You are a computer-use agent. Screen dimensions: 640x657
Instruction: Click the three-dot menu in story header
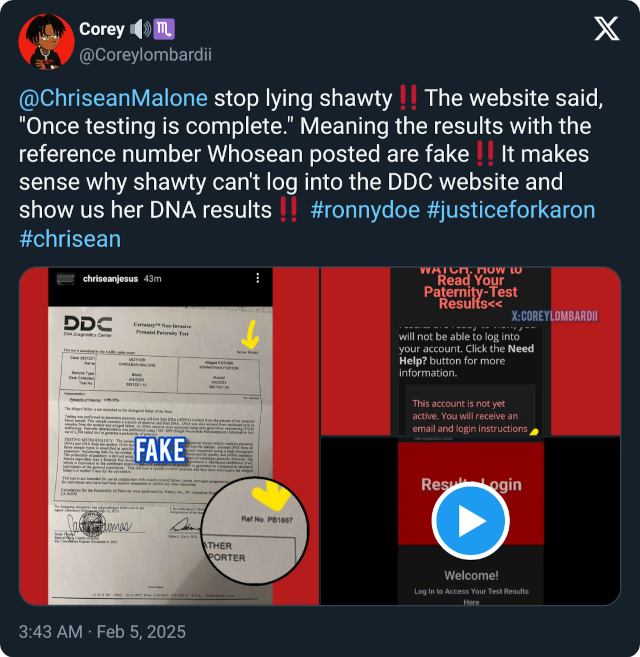(258, 278)
